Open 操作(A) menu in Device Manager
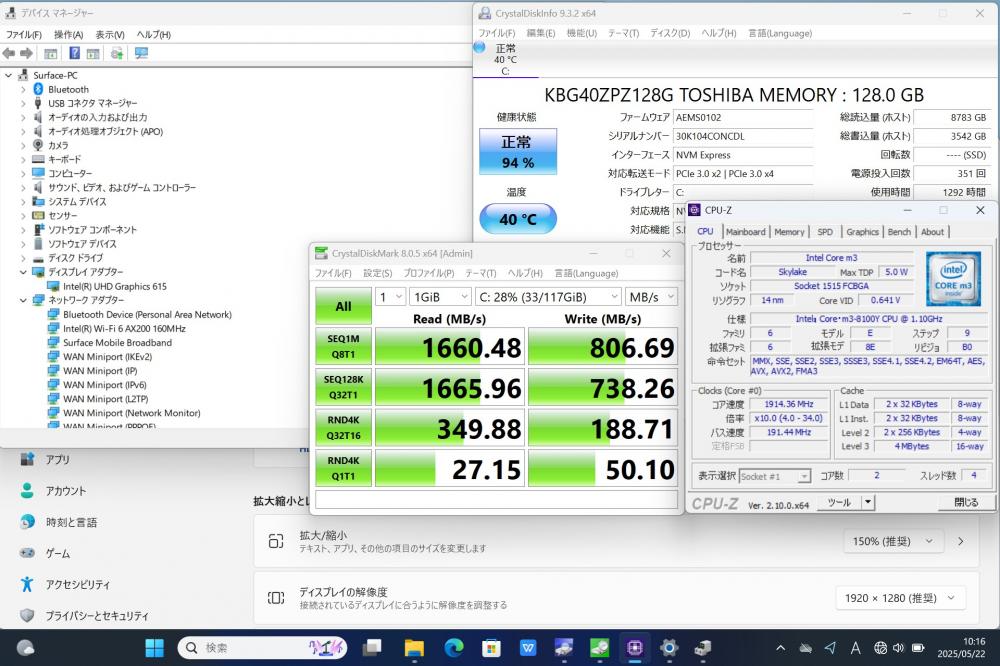Screen dimensions: 1000x666 [x=68, y=34]
